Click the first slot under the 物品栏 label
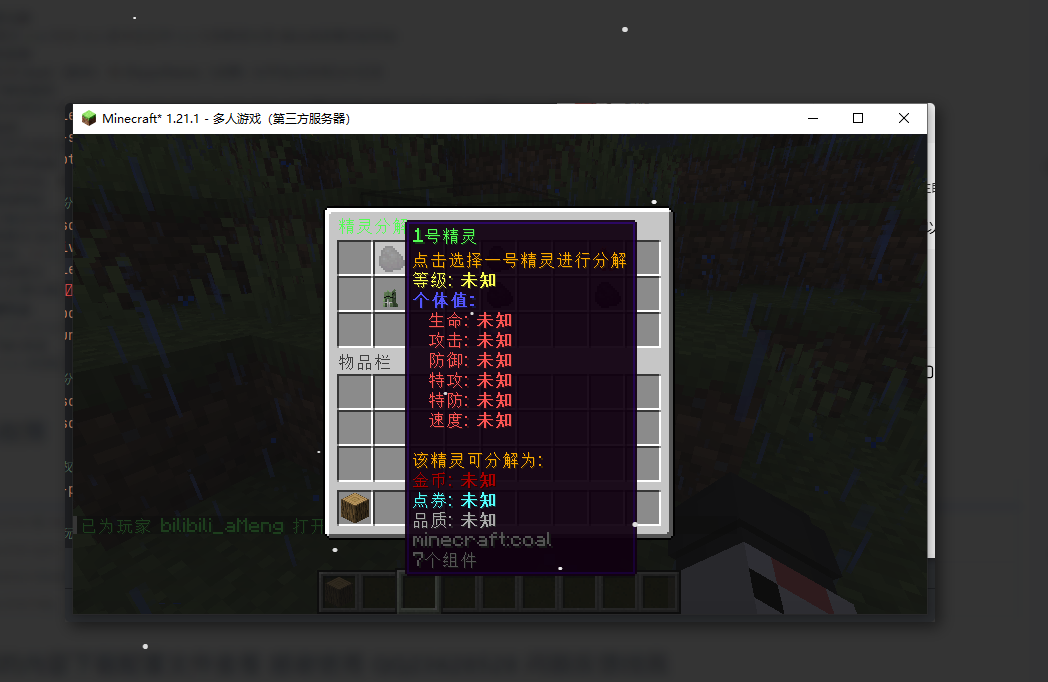This screenshot has height=682, width=1048. [x=355, y=392]
